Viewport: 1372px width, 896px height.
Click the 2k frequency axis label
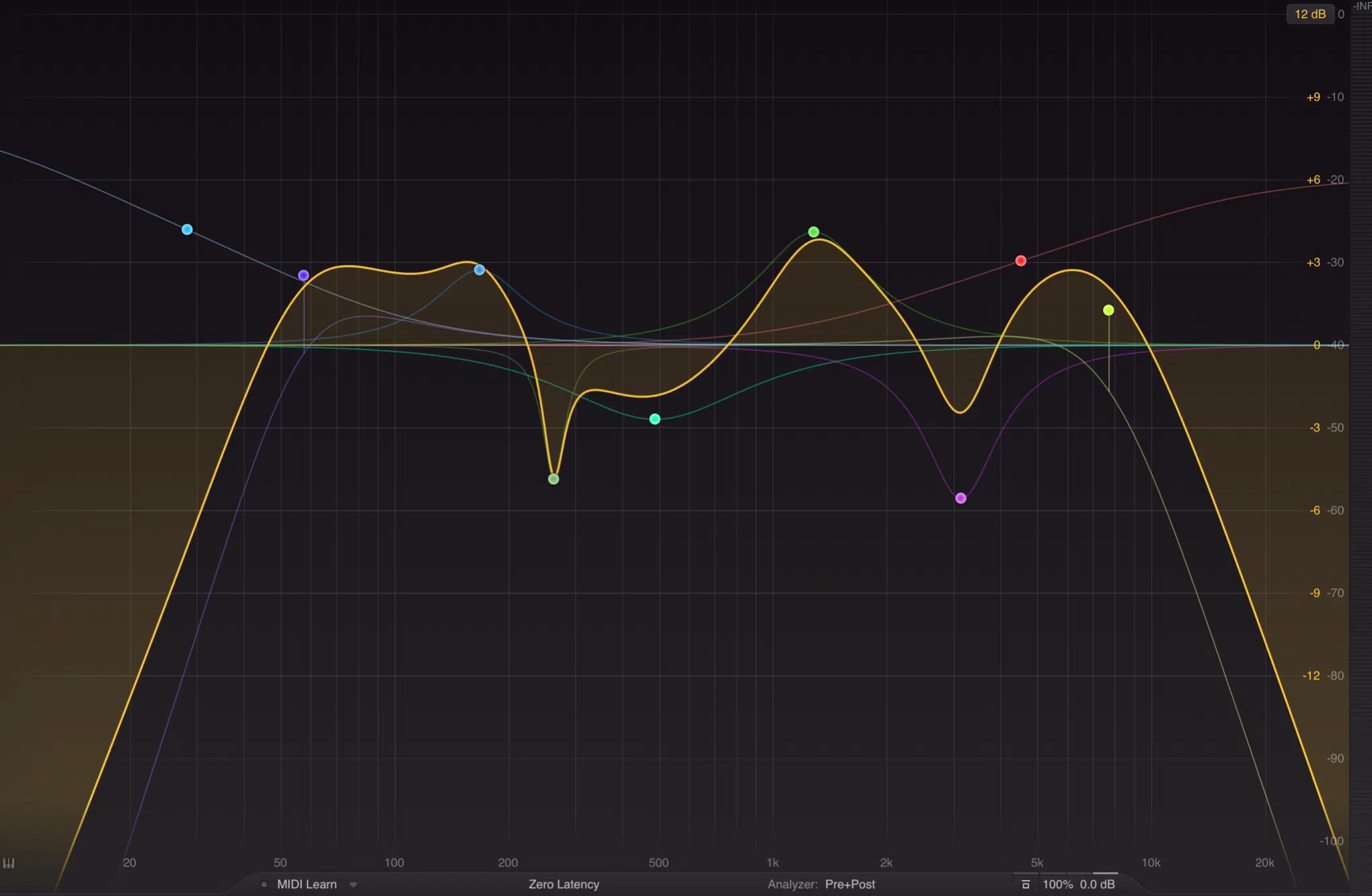(x=886, y=863)
